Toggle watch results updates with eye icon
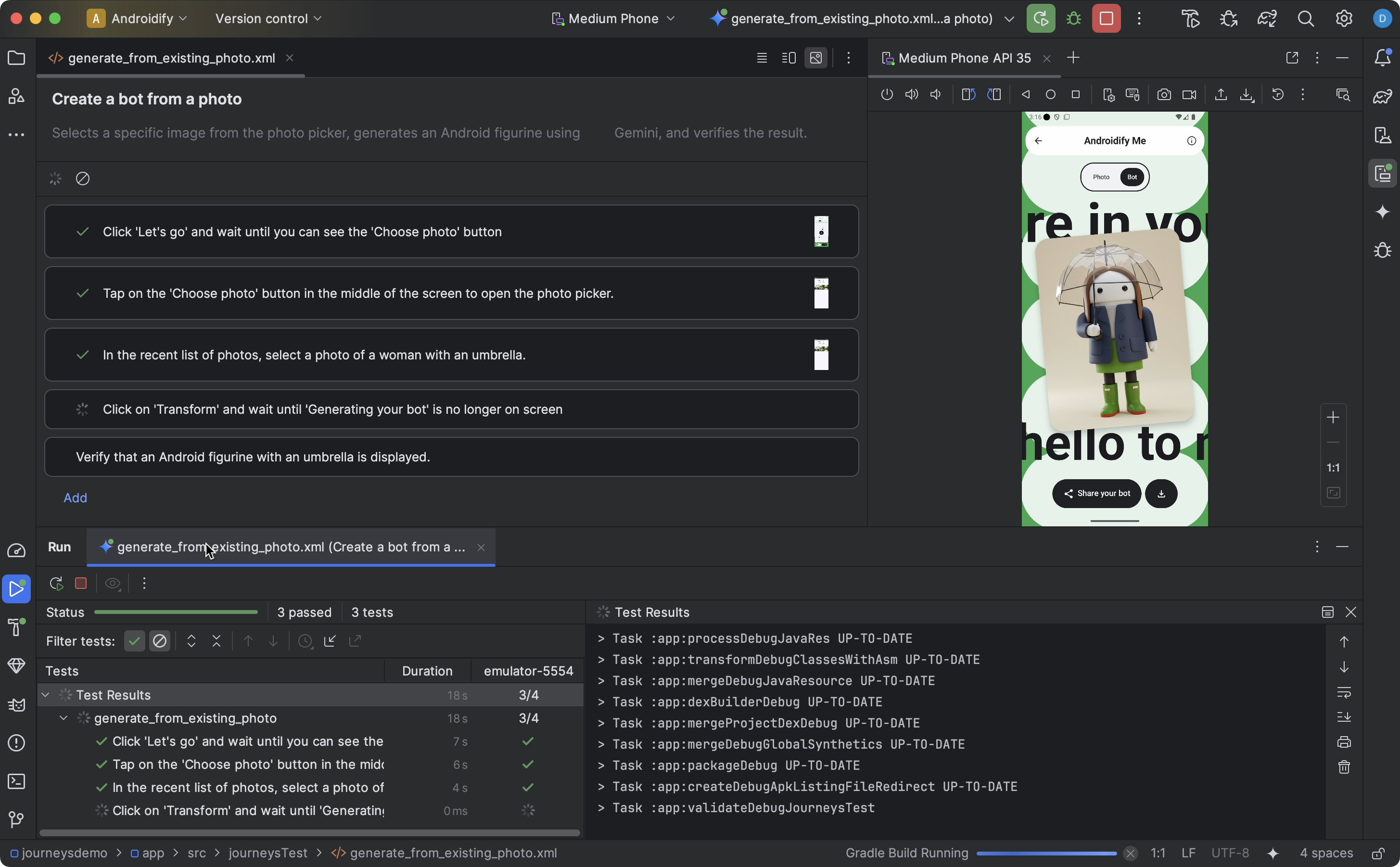Screen dimensions: 1400x867 click(x=113, y=583)
